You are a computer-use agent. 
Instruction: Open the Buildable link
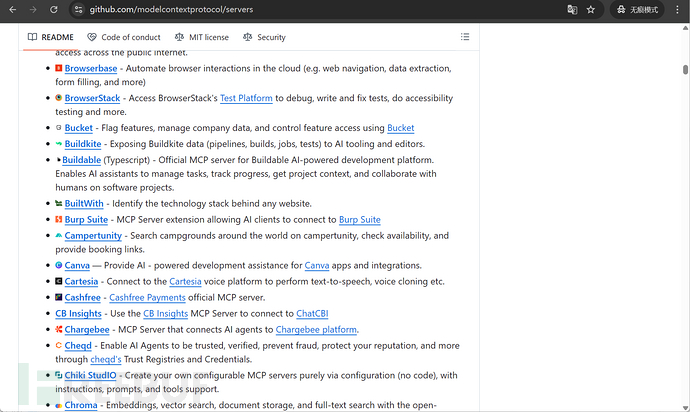click(x=81, y=160)
